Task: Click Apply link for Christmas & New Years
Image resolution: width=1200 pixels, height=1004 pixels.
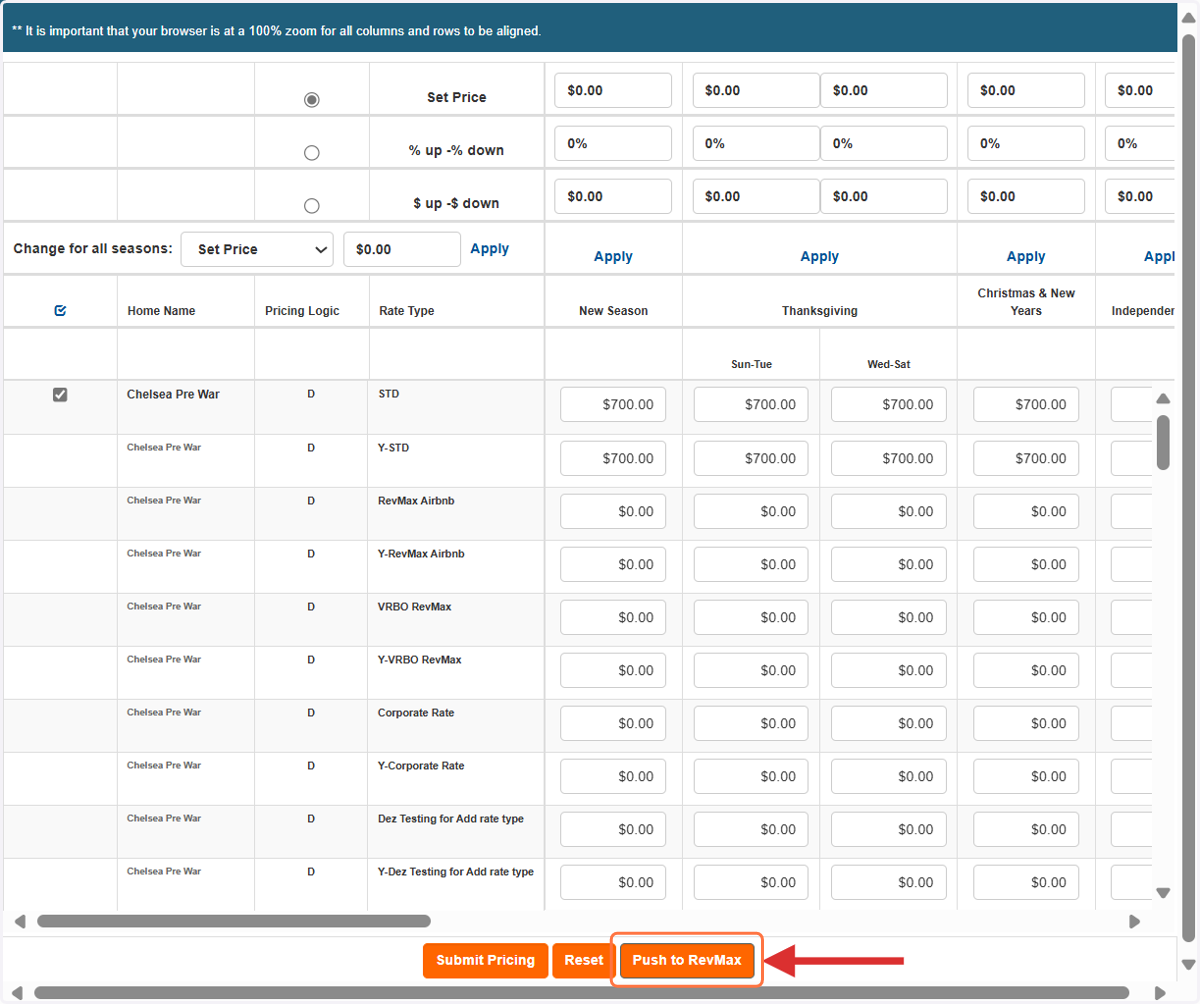Action: (x=1026, y=257)
